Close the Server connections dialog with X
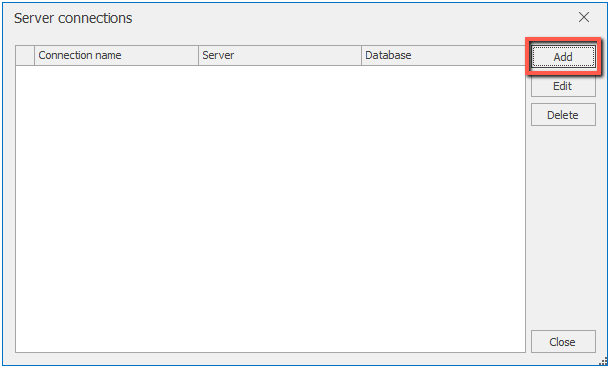This screenshot has height=368, width=611. [x=584, y=17]
